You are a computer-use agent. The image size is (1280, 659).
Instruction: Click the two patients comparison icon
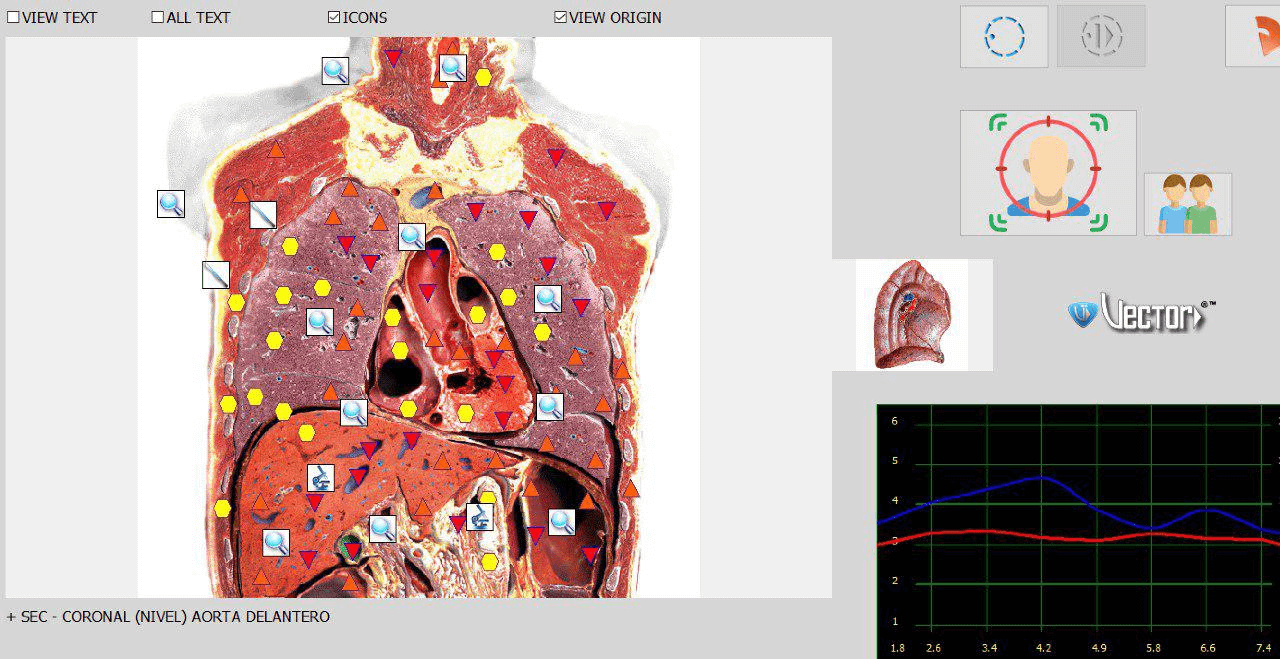click(x=1188, y=204)
